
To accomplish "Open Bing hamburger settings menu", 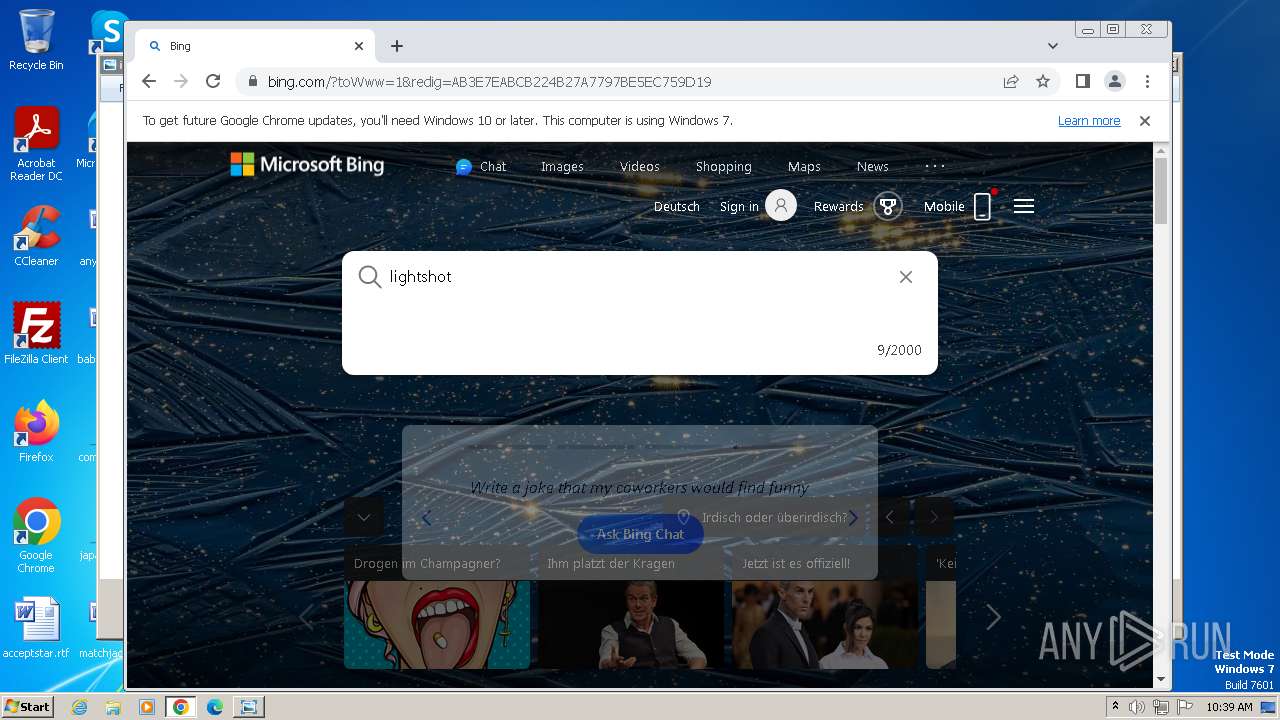I will (x=1024, y=206).
